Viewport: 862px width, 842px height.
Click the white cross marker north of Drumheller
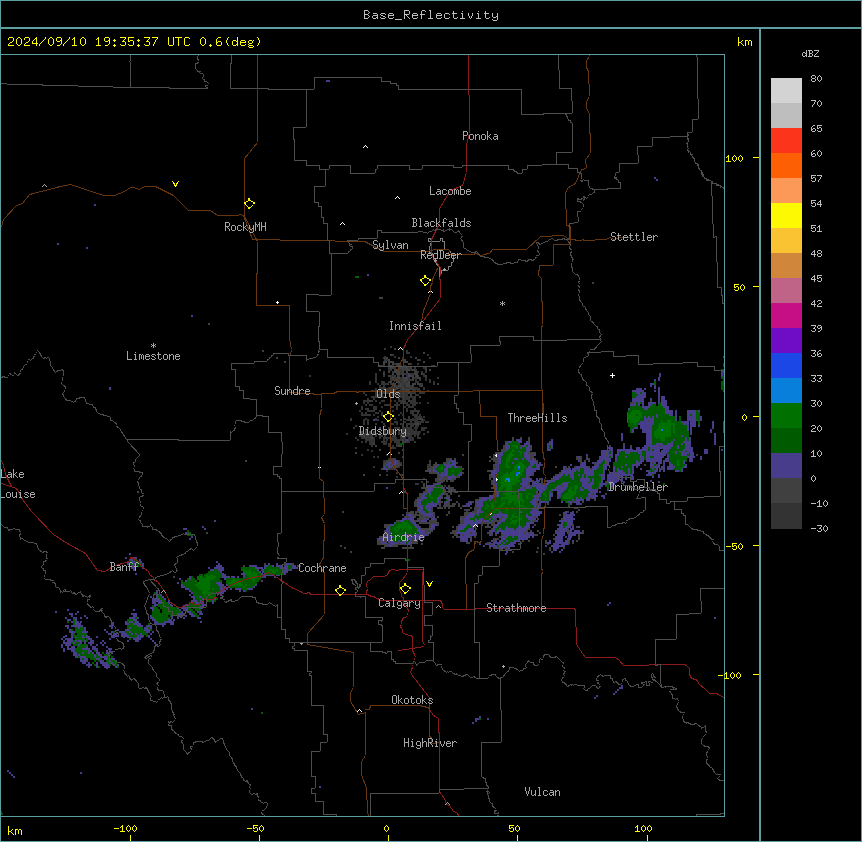612,375
